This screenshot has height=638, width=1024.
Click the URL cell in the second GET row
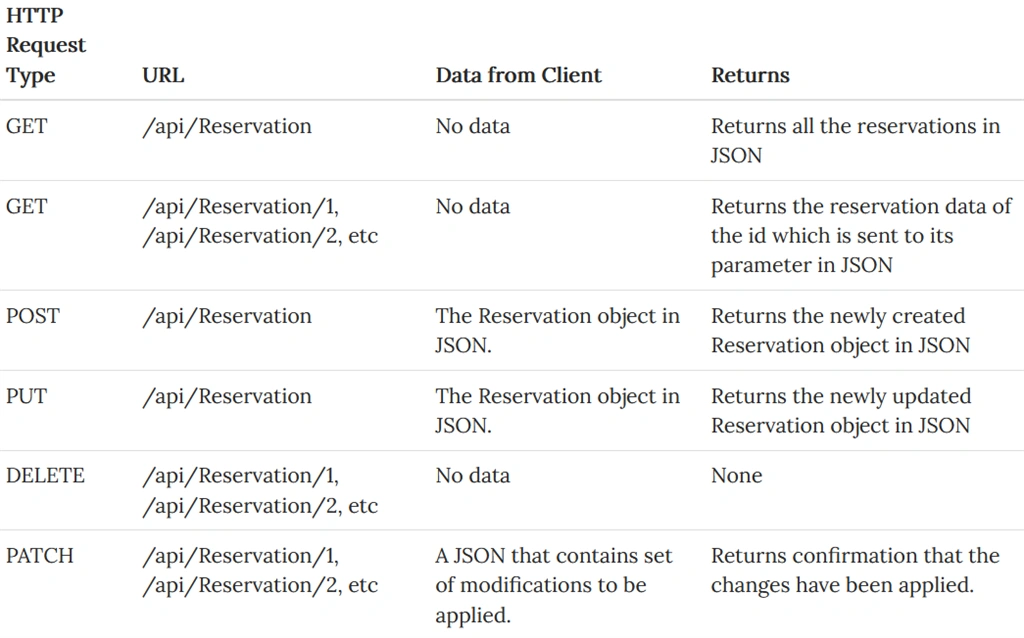tap(260, 221)
